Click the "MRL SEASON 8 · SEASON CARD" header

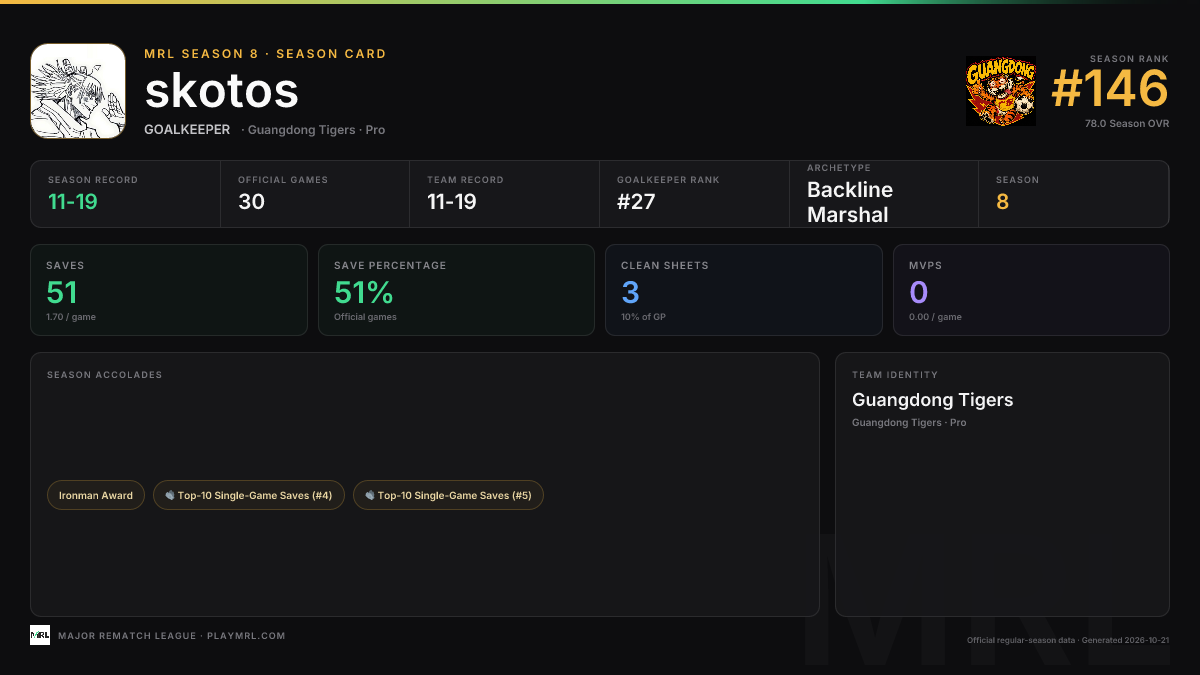click(265, 54)
